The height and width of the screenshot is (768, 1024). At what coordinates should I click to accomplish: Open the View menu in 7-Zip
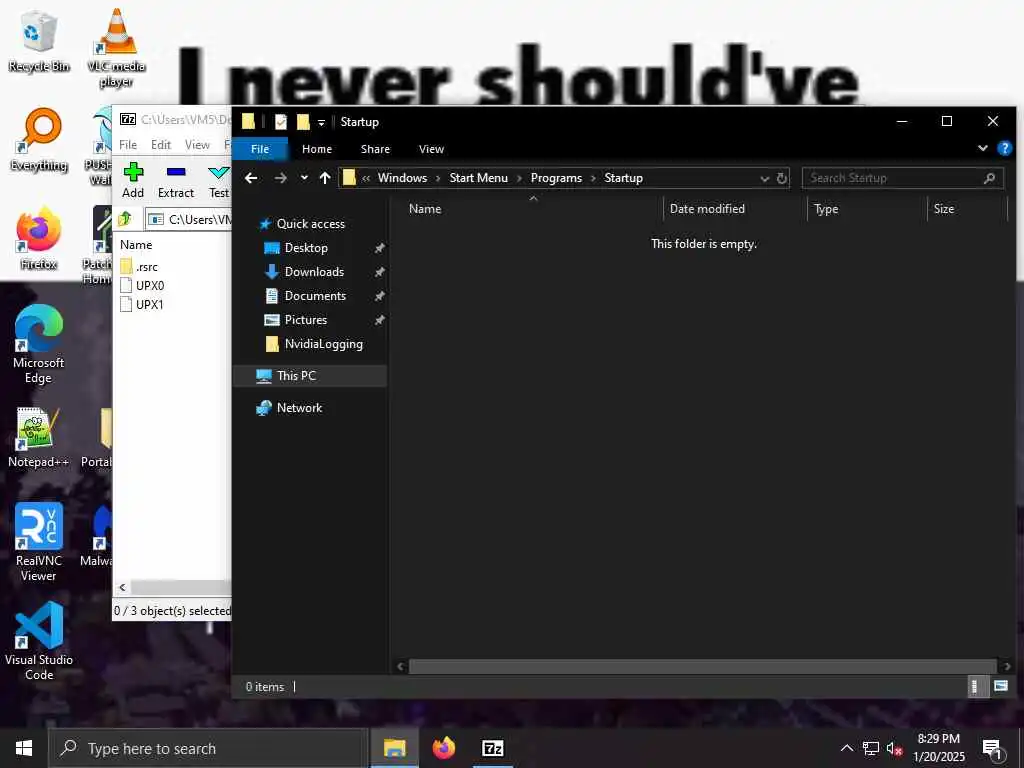197,144
